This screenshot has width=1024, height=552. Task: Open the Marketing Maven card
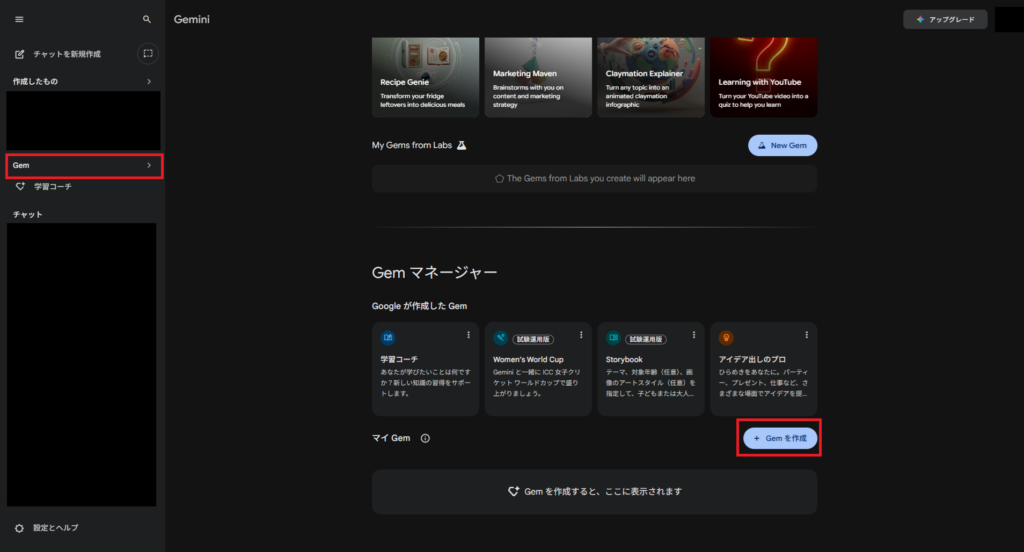[537, 78]
